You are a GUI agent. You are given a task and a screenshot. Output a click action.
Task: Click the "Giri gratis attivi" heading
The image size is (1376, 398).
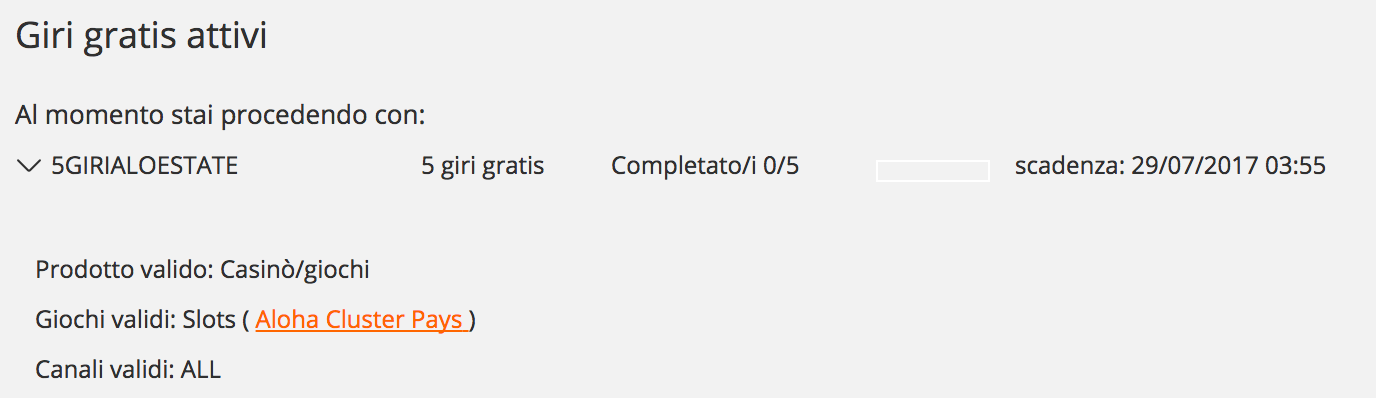[141, 39]
